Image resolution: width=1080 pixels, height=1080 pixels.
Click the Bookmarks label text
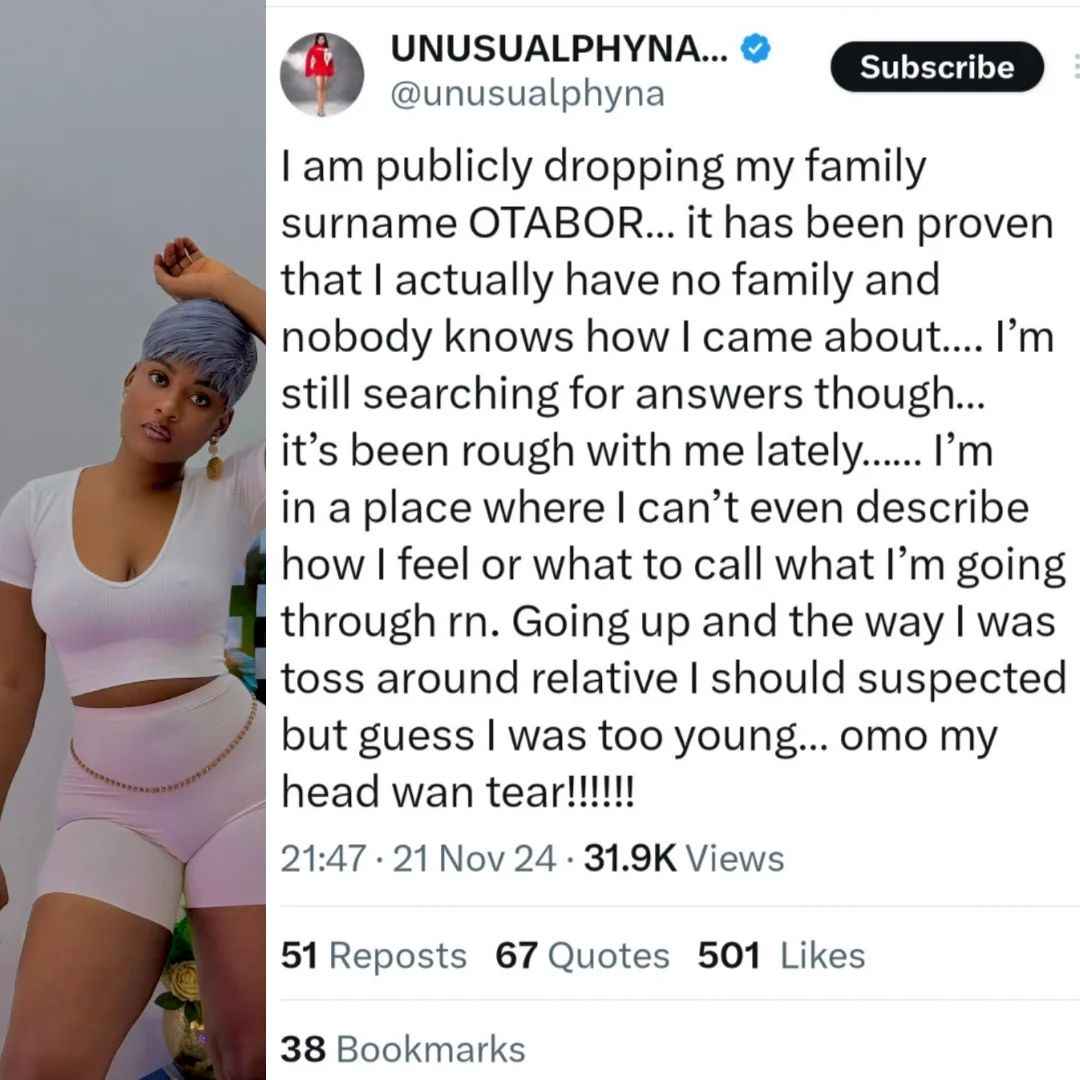(430, 1050)
